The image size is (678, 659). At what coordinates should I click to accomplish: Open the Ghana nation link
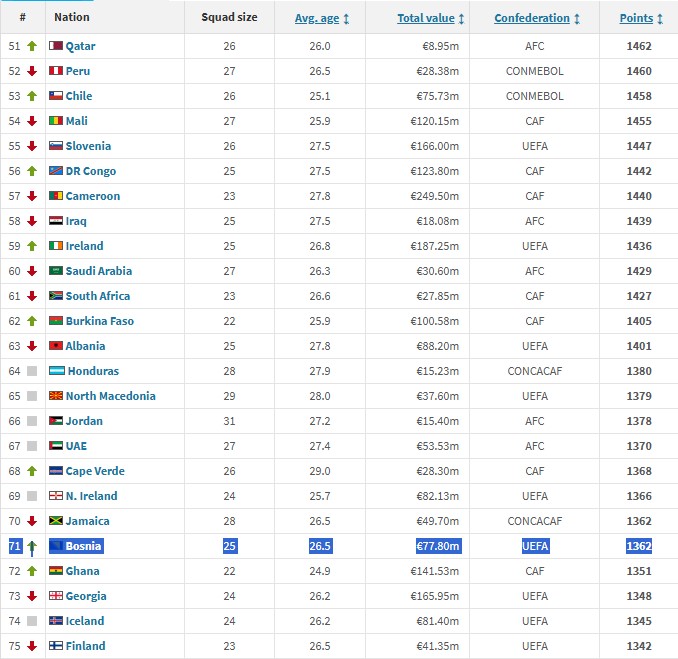click(x=83, y=571)
